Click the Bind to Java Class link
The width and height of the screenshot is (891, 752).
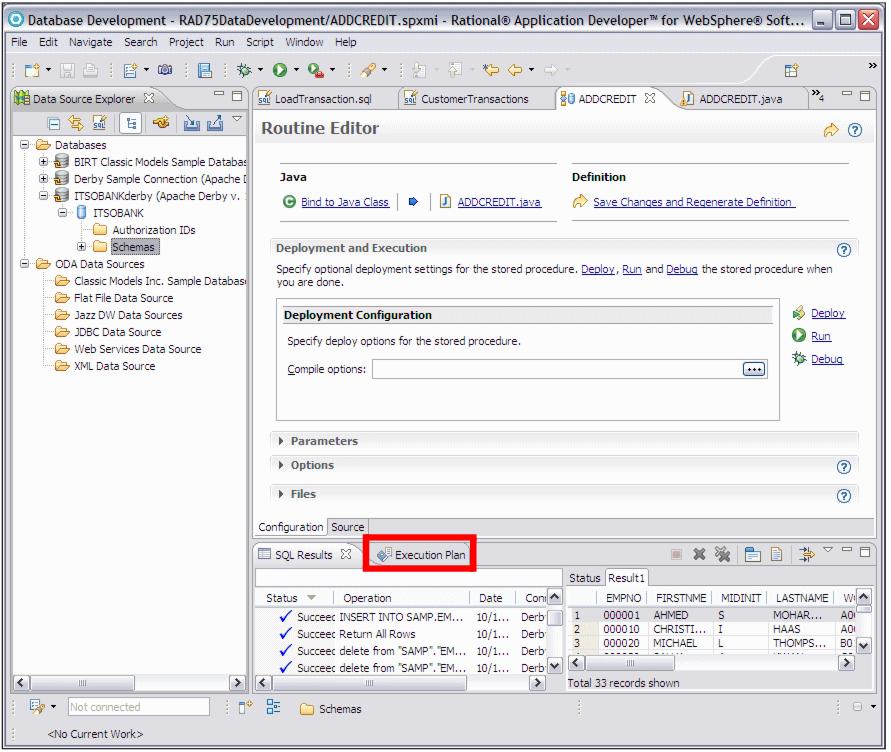[x=344, y=202]
